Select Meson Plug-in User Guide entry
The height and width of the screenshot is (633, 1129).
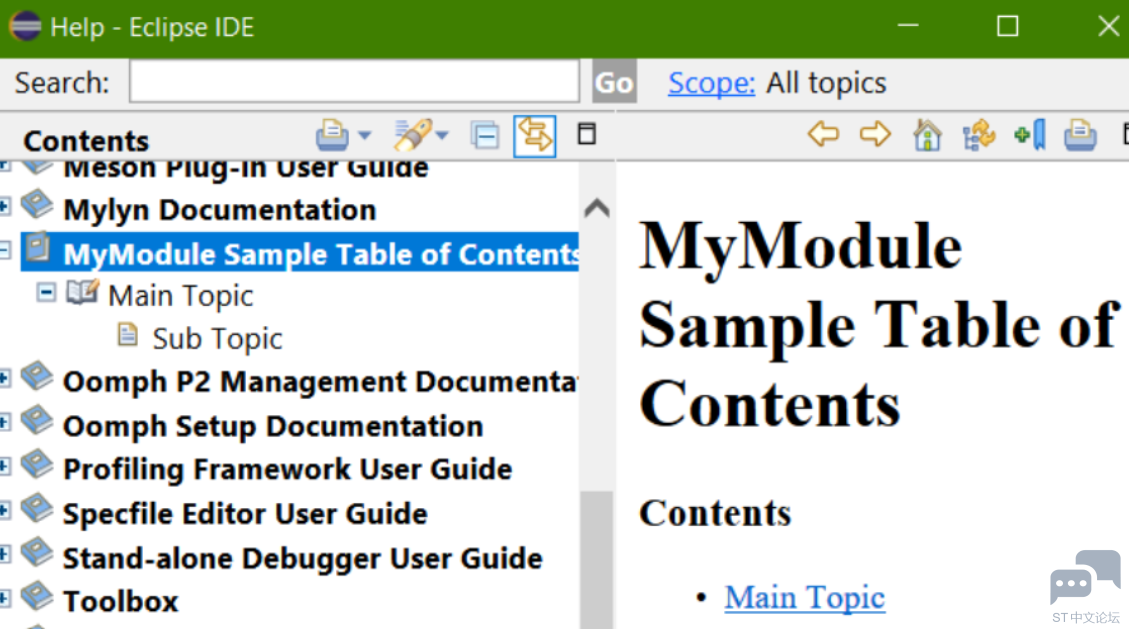pyautogui.click(x=246, y=170)
